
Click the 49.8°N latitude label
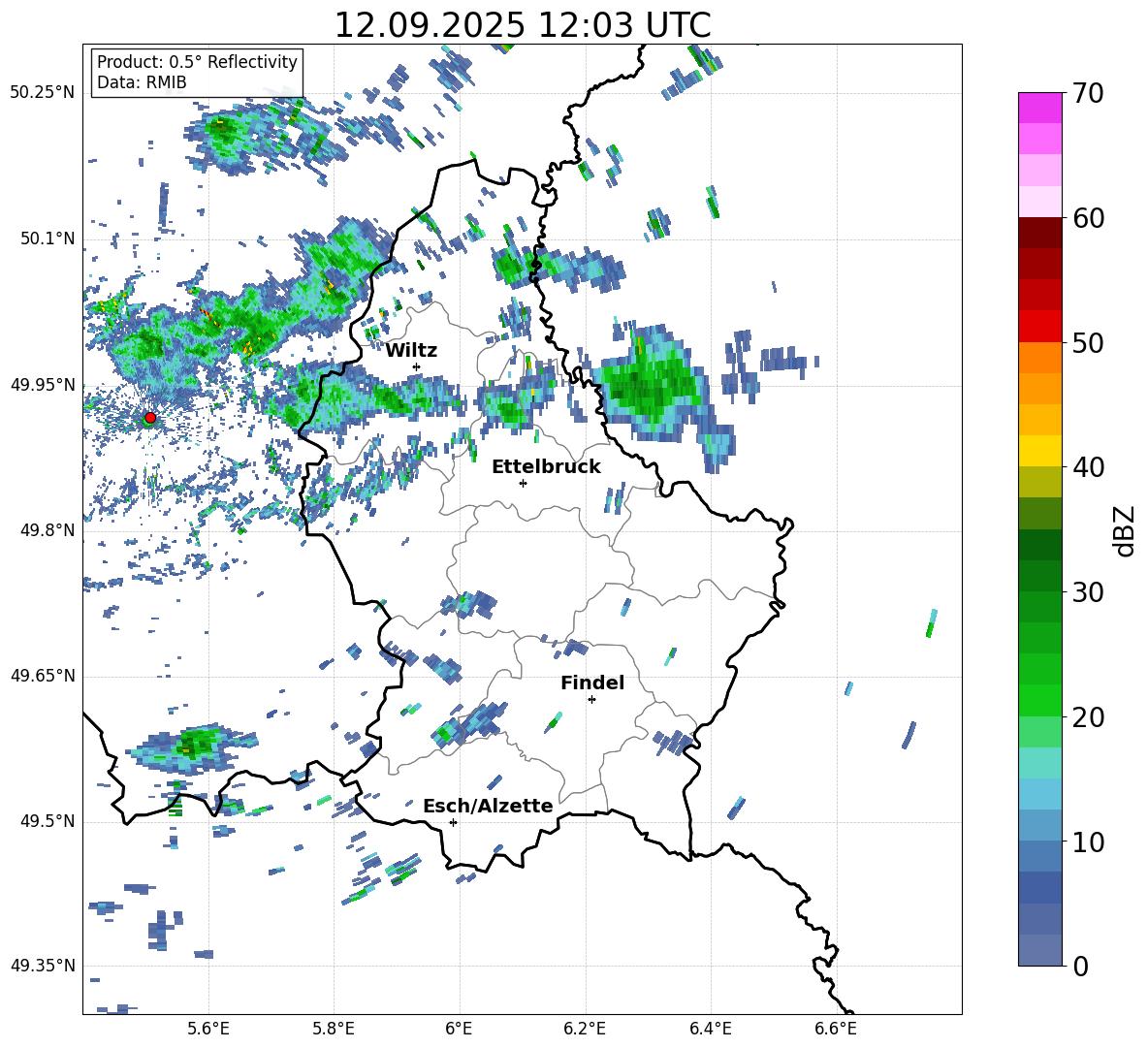pos(47,530)
